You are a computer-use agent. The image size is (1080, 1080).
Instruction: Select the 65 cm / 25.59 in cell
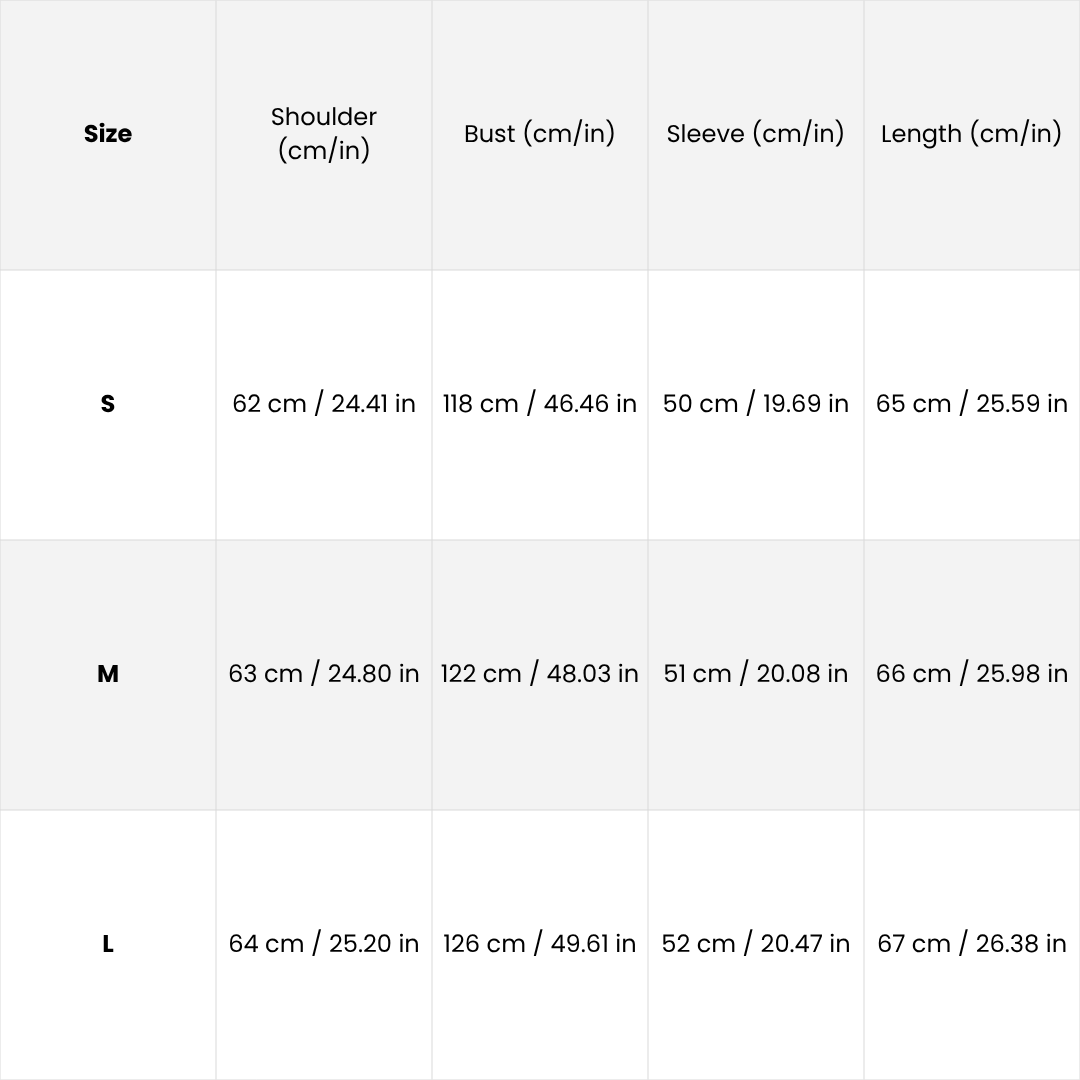point(971,404)
